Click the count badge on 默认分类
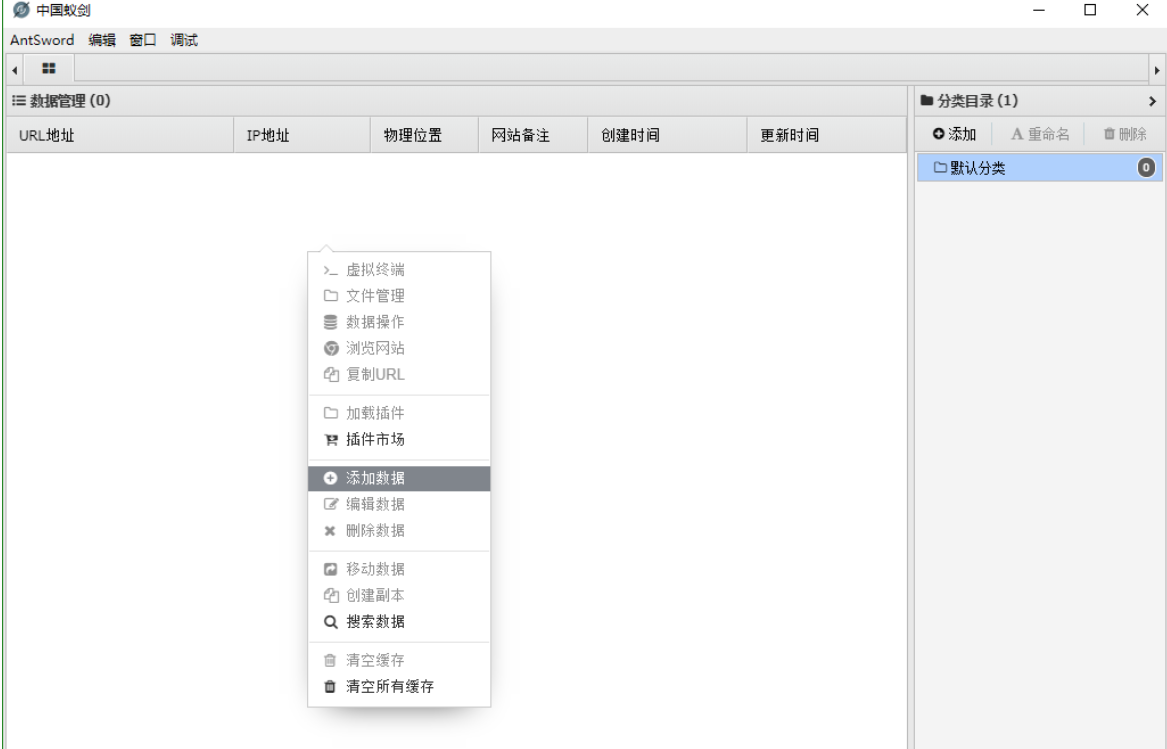 point(1146,168)
